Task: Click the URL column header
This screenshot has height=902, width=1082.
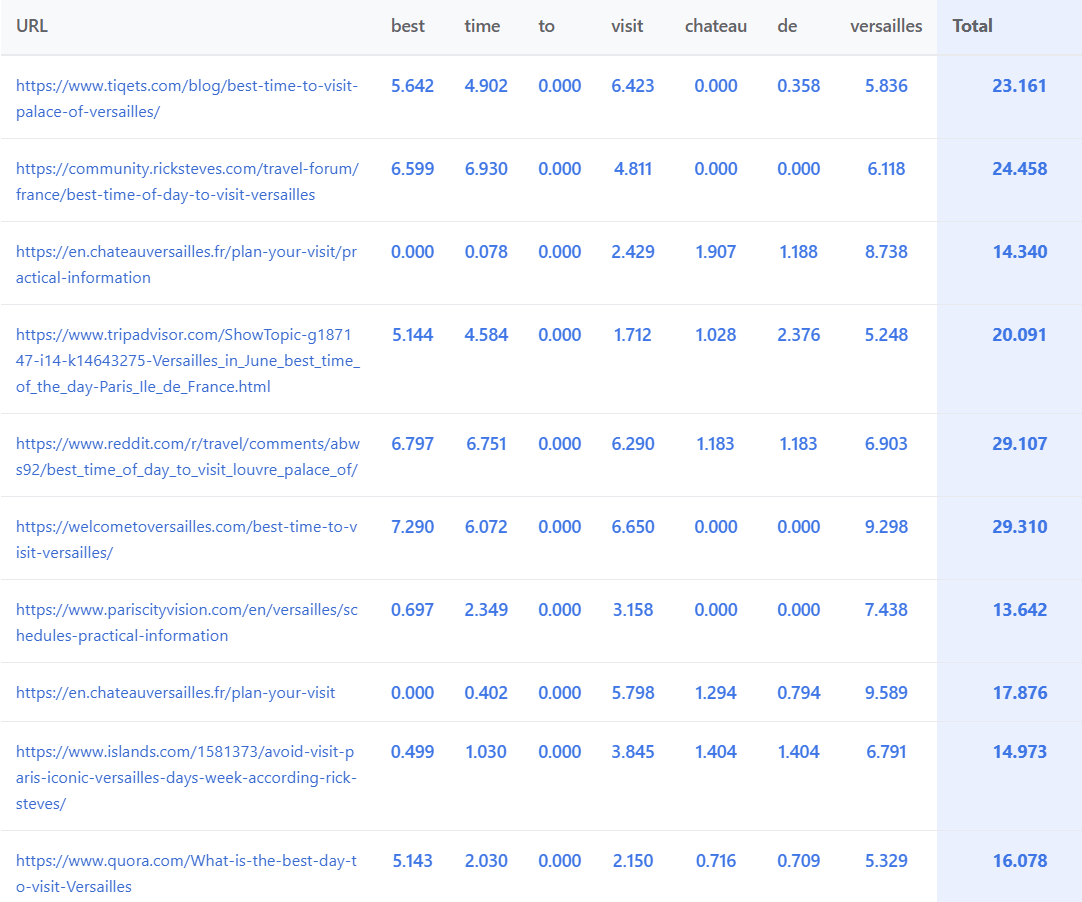Action: point(32,26)
